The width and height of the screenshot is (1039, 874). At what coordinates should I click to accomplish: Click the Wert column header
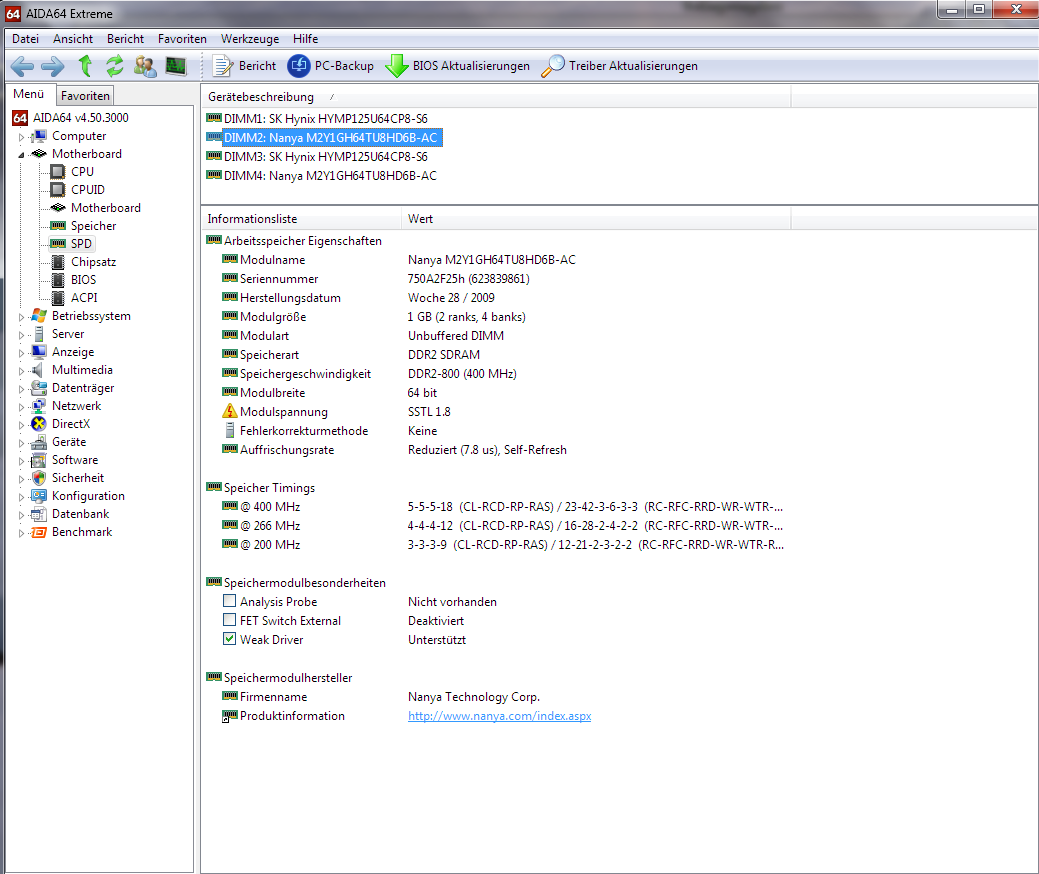(596, 219)
